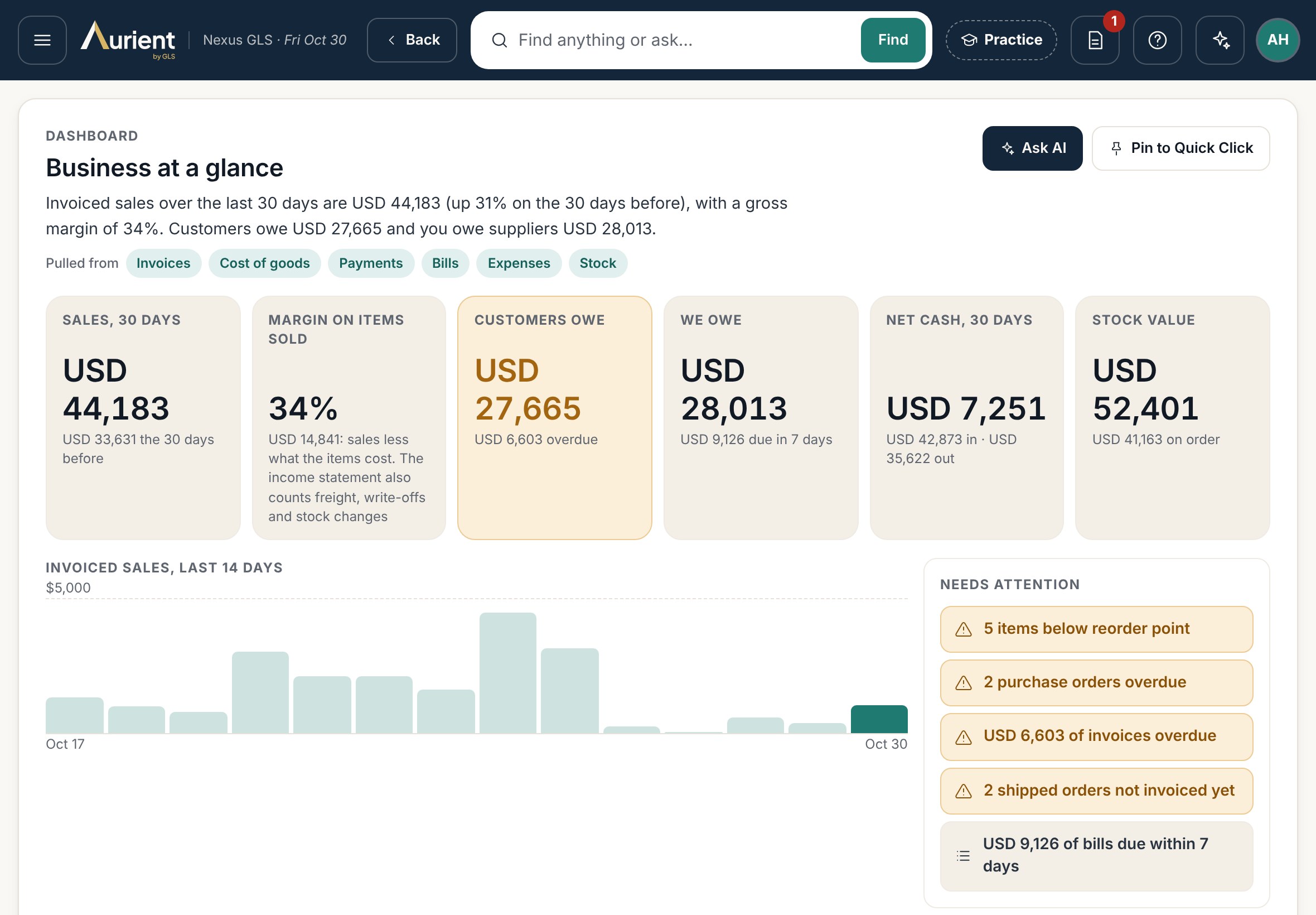Open the Expenses source chip
The image size is (1316, 915).
[519, 263]
